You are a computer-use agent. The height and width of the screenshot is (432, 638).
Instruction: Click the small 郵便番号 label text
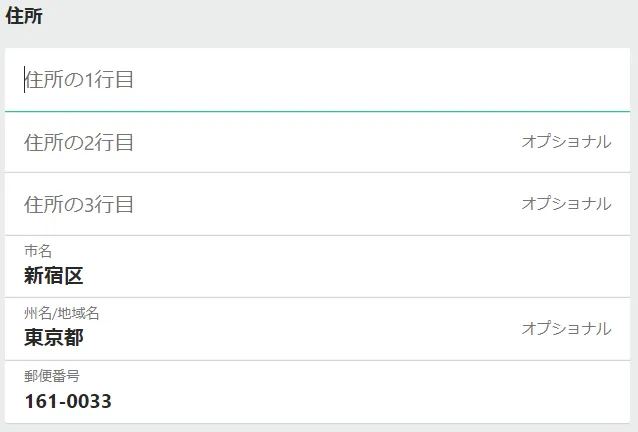52,376
